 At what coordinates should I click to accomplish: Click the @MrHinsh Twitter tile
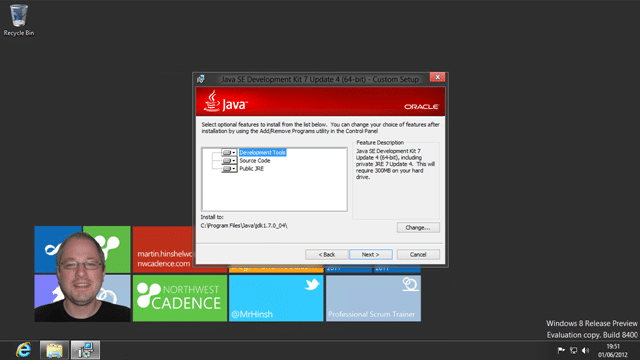pyautogui.click(x=276, y=298)
